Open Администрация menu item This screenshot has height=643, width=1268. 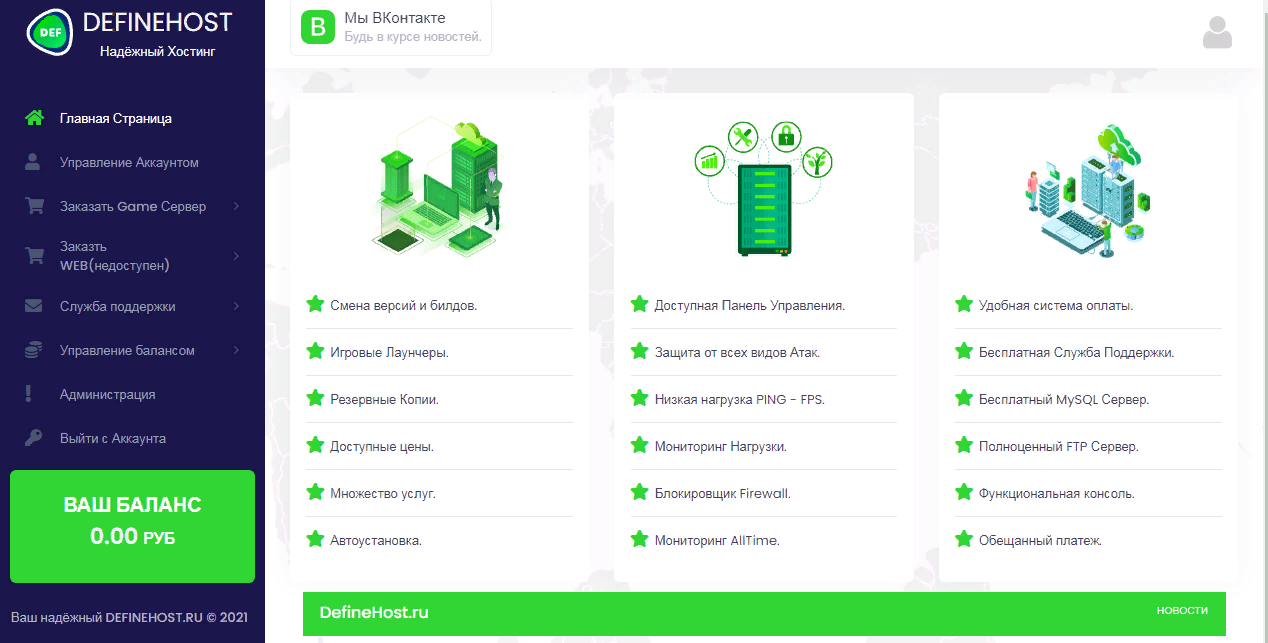pos(108,394)
